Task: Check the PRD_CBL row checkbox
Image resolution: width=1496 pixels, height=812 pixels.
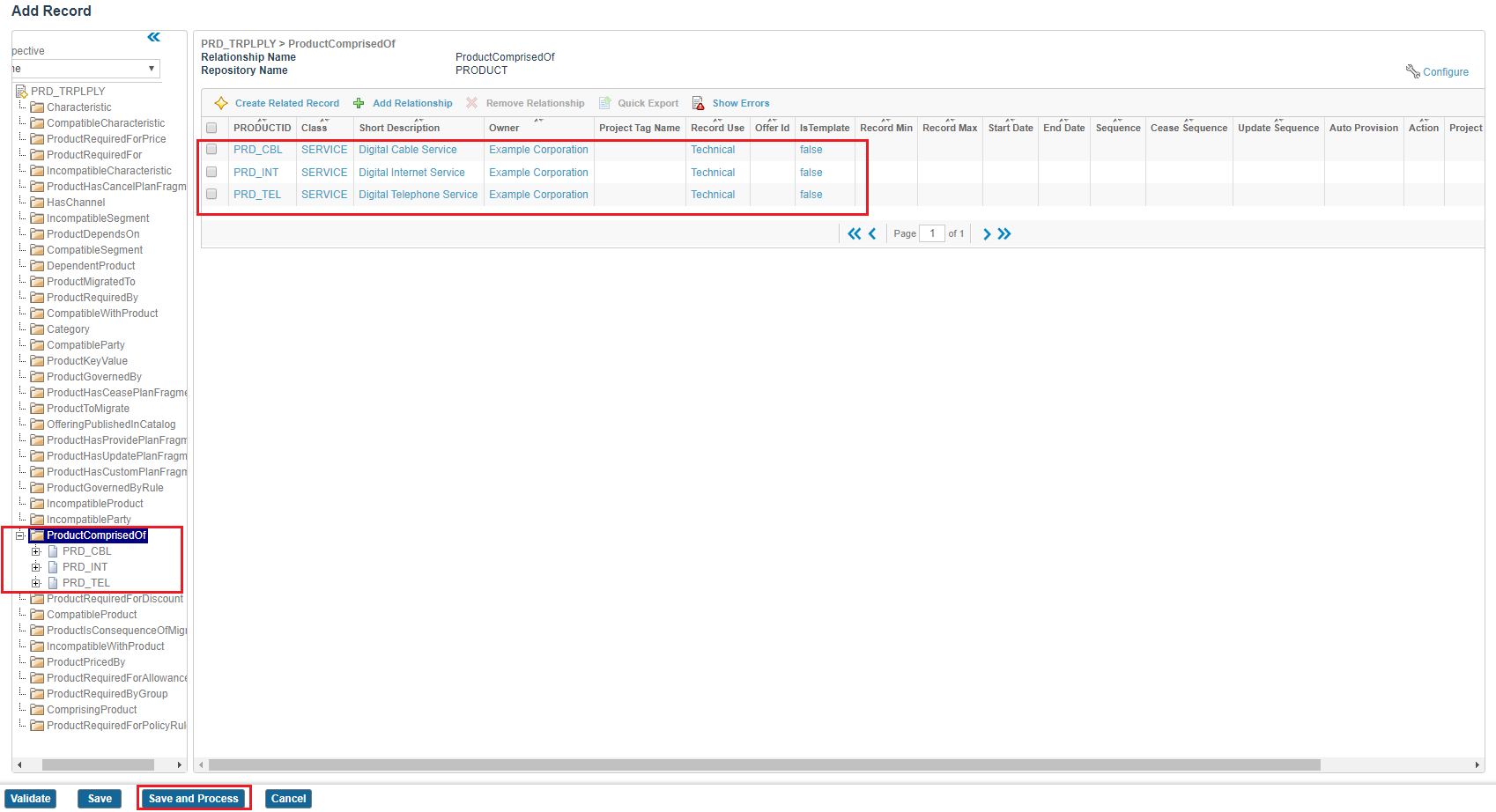Action: tap(211, 150)
